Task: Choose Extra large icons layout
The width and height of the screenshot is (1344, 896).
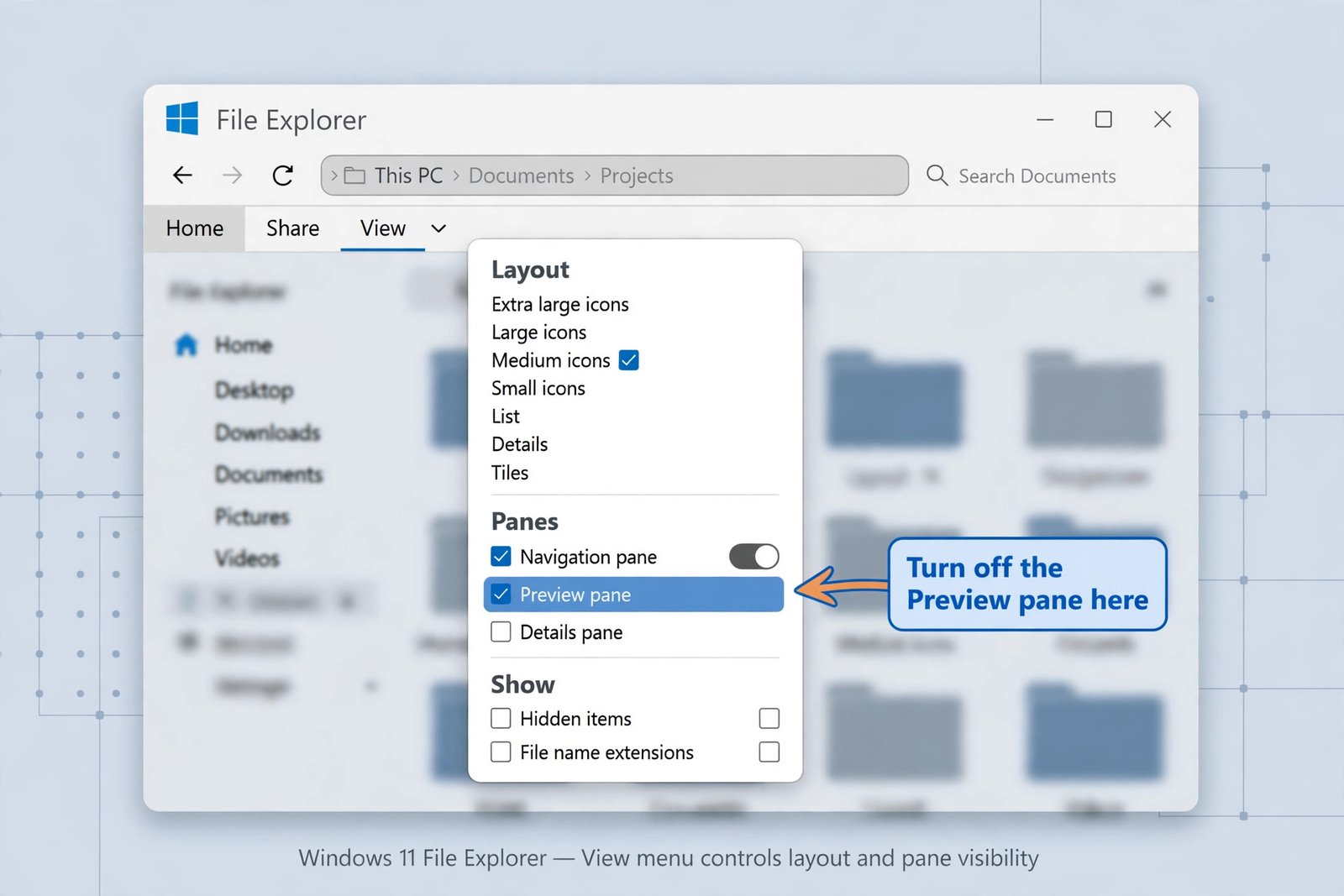Action: [x=560, y=304]
